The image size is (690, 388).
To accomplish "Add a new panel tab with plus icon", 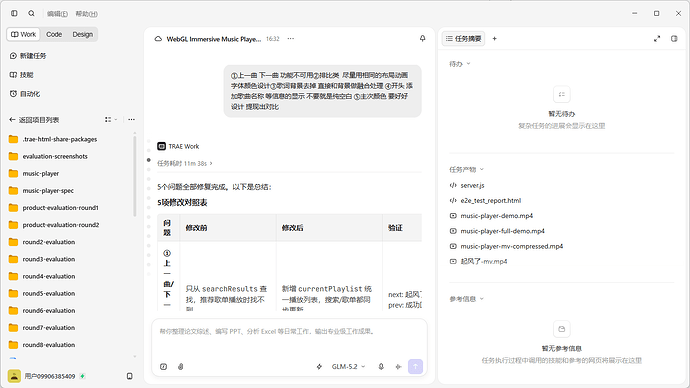I will click(495, 39).
